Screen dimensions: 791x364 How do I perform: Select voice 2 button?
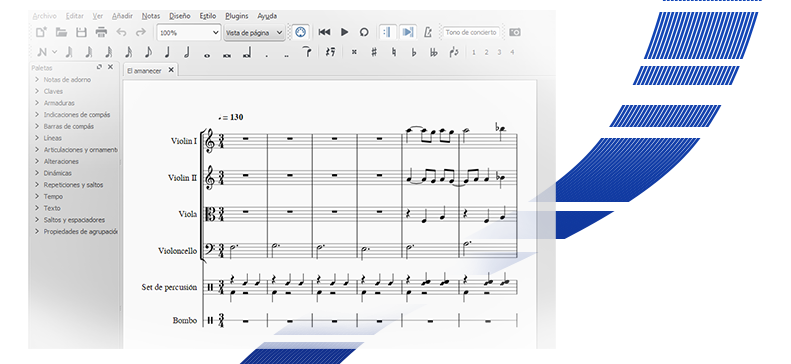click(x=486, y=52)
